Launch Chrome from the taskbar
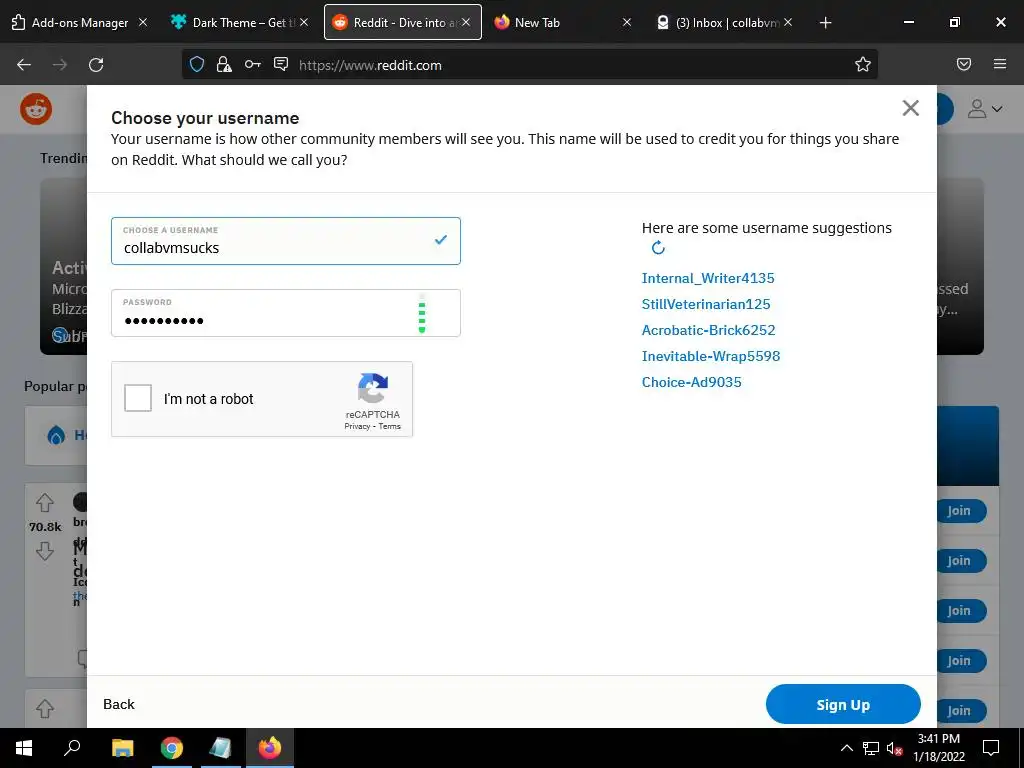Viewport: 1024px width, 768px height. 172,748
